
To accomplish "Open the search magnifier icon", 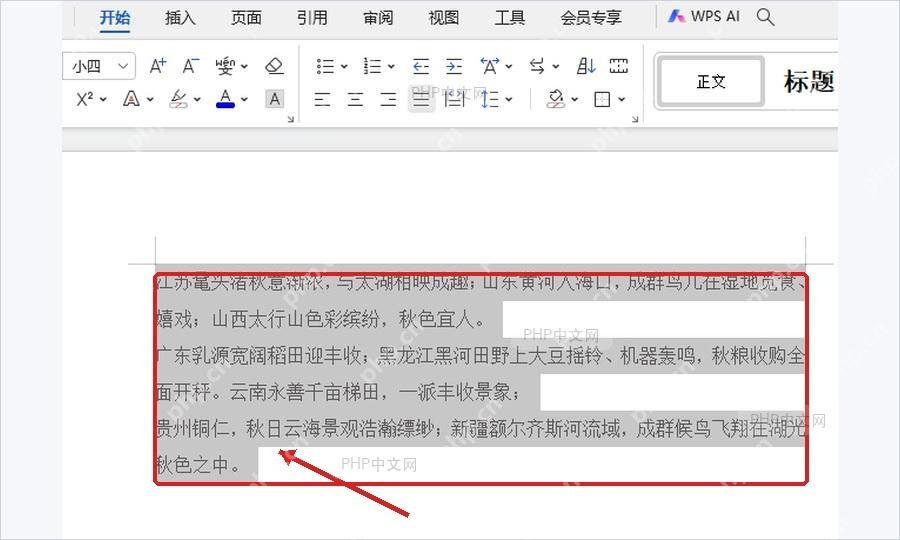I will click(765, 17).
